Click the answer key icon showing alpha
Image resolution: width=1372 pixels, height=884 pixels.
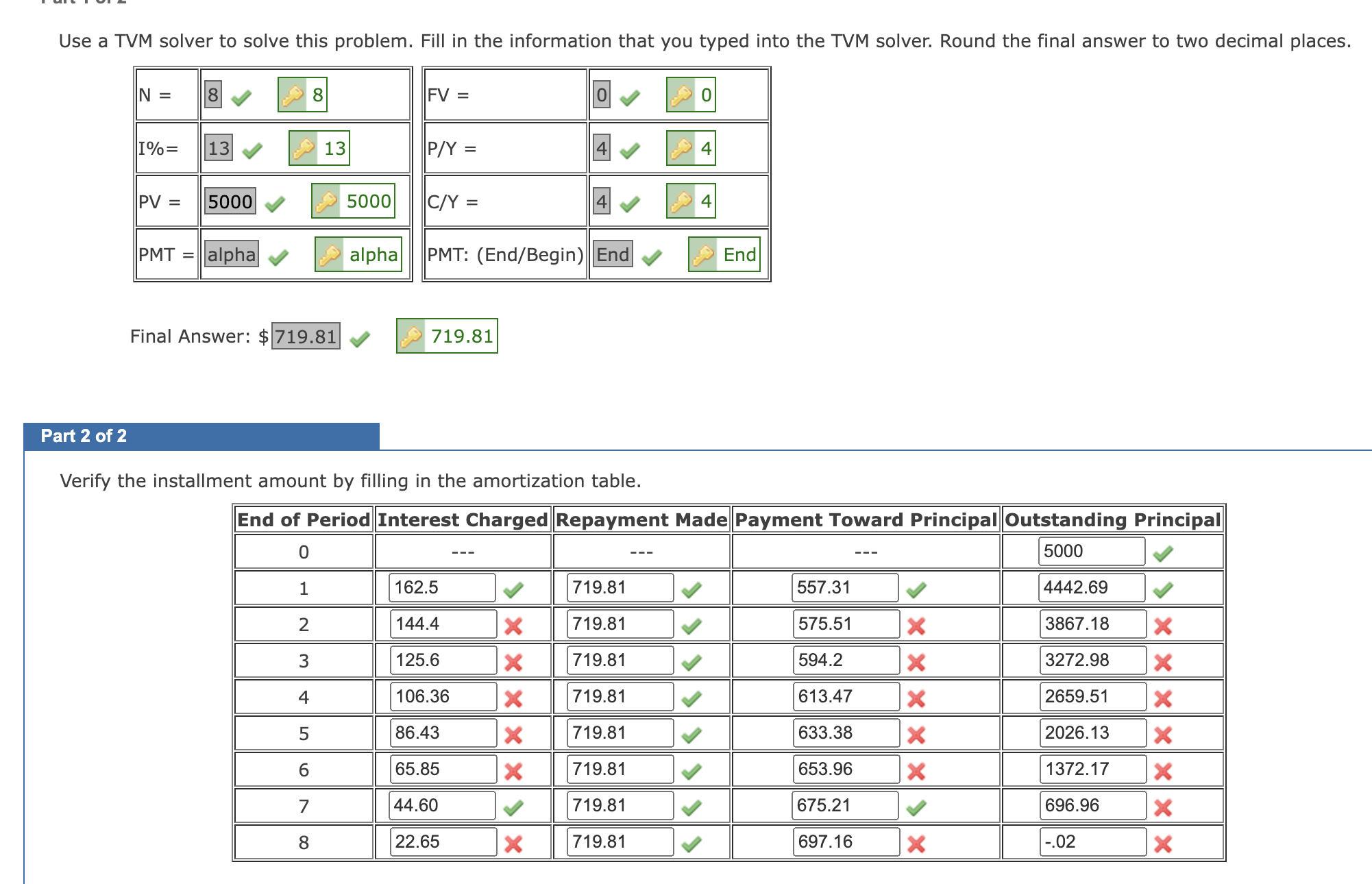330,254
